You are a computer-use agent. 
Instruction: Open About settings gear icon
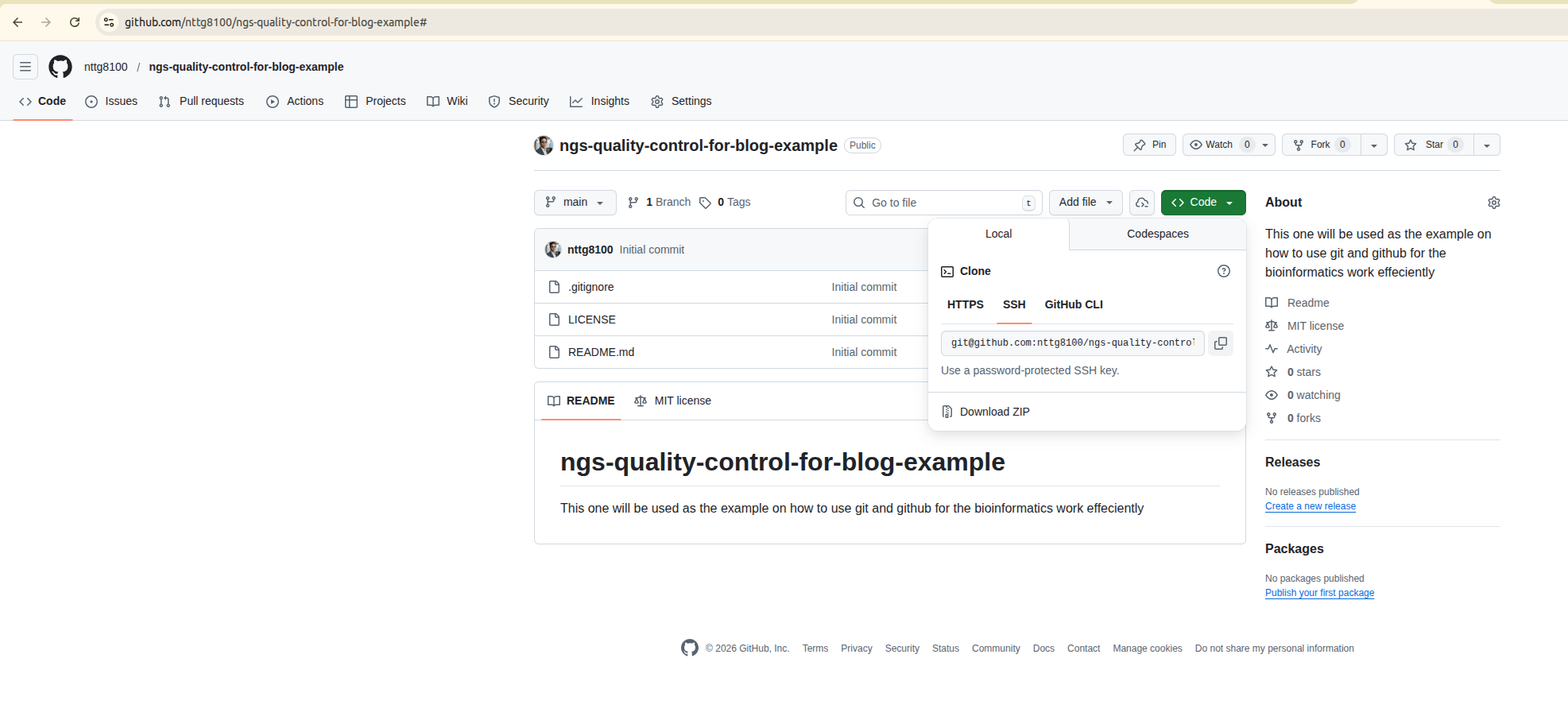point(1493,203)
